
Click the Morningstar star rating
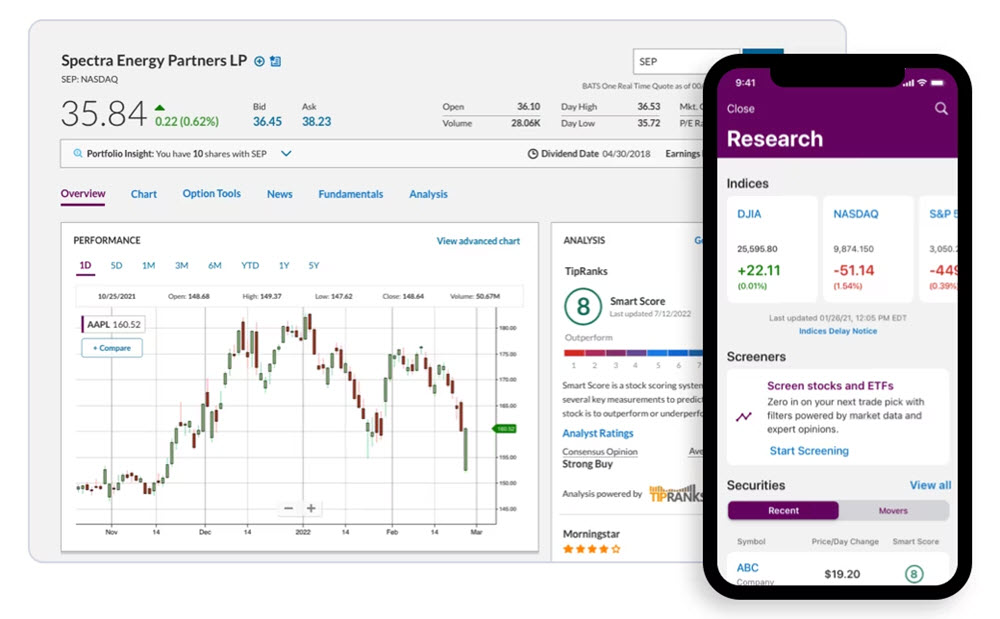click(590, 548)
